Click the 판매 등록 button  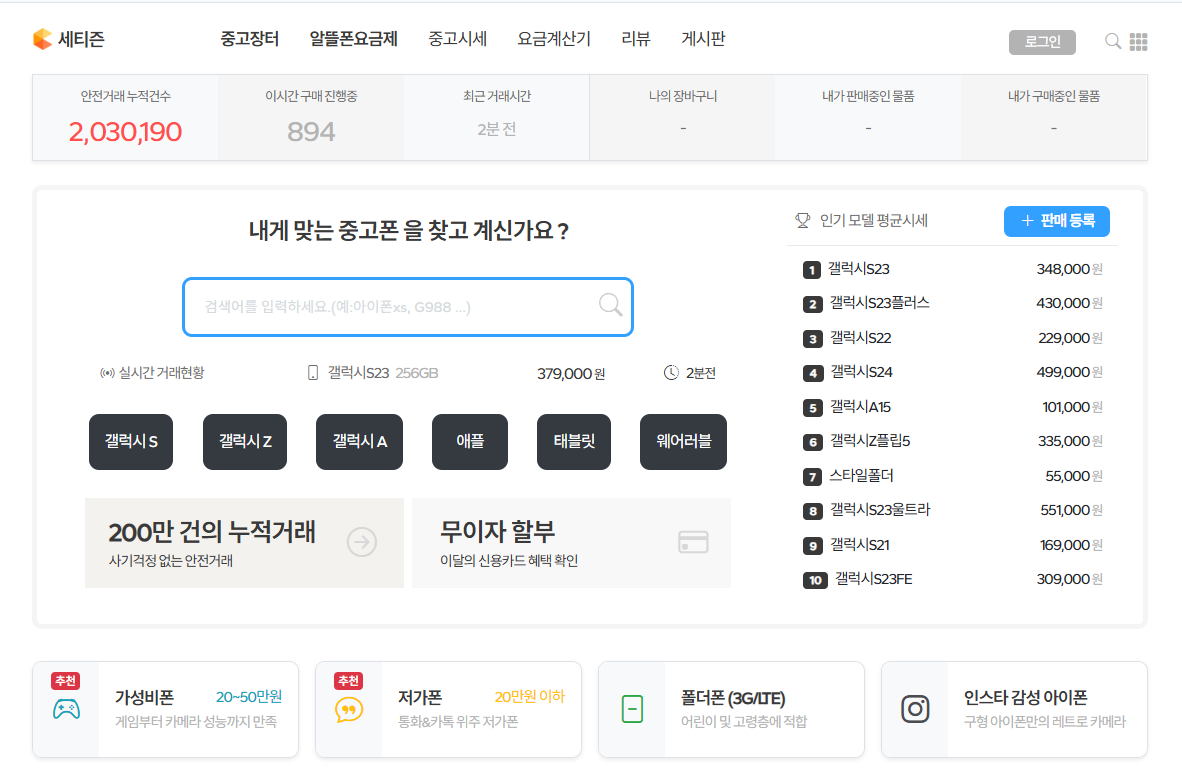coord(1056,221)
